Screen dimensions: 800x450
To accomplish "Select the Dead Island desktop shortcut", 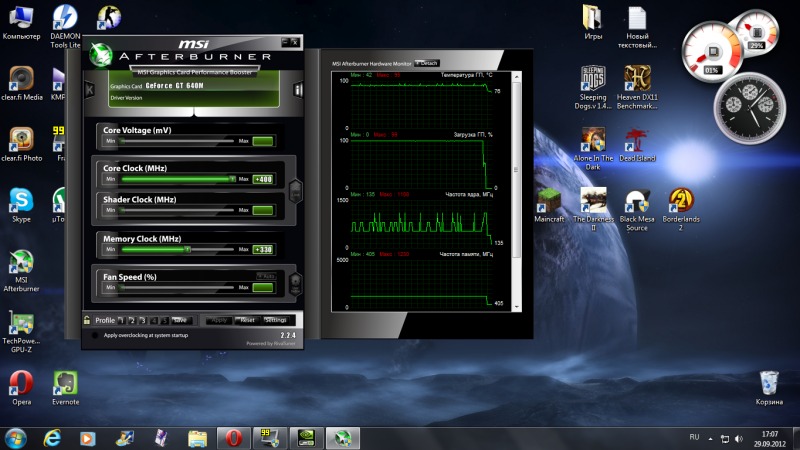I will coord(637,145).
